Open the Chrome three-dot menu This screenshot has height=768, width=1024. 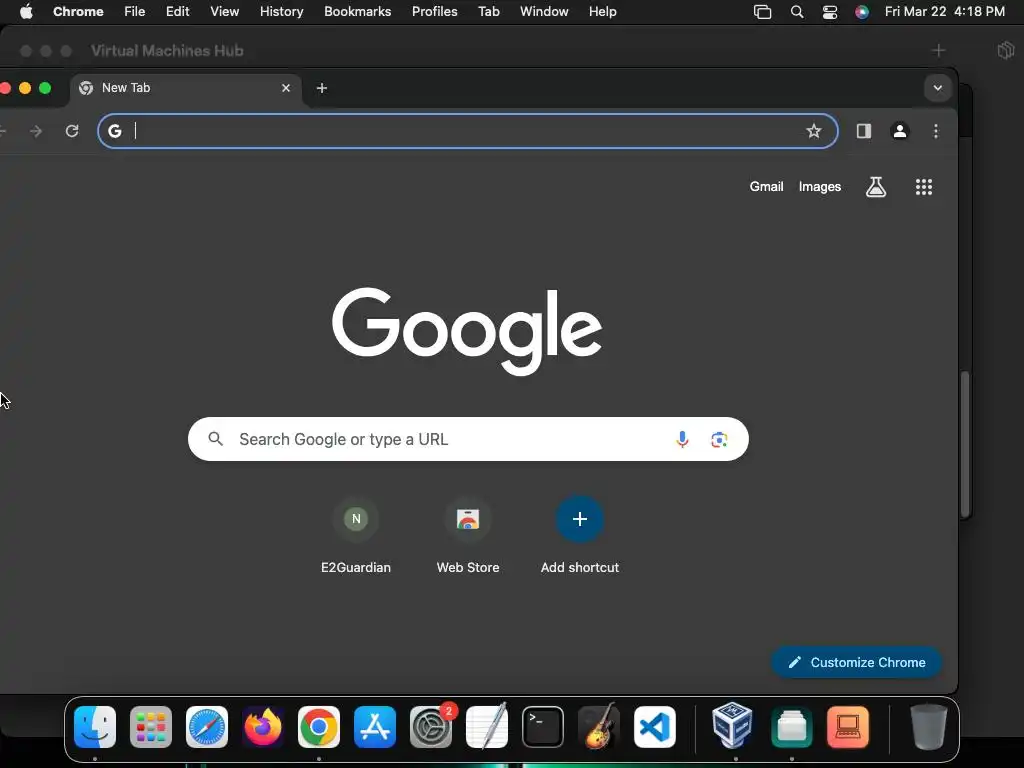[x=935, y=131]
